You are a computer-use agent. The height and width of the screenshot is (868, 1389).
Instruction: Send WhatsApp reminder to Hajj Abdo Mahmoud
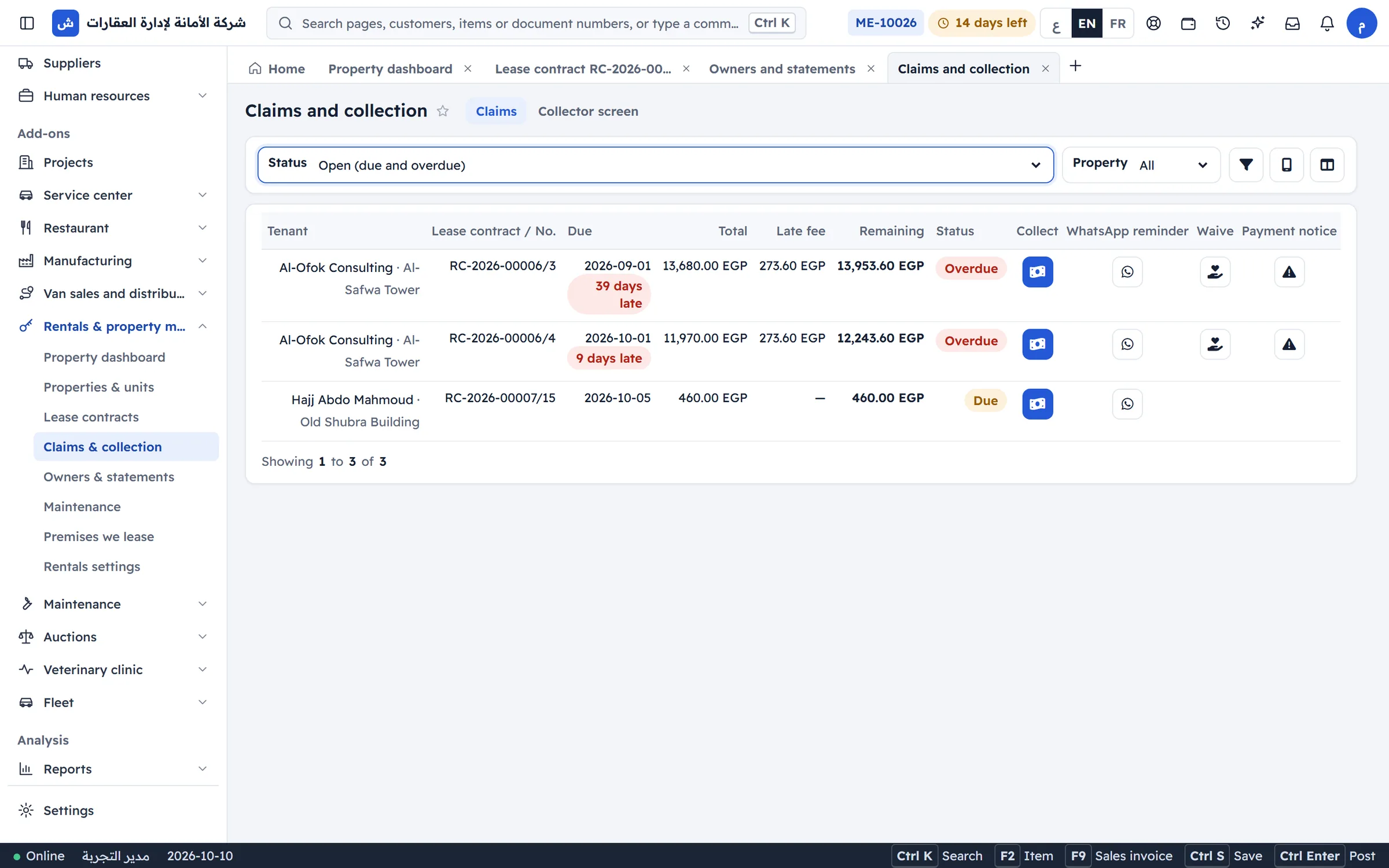tap(1127, 404)
